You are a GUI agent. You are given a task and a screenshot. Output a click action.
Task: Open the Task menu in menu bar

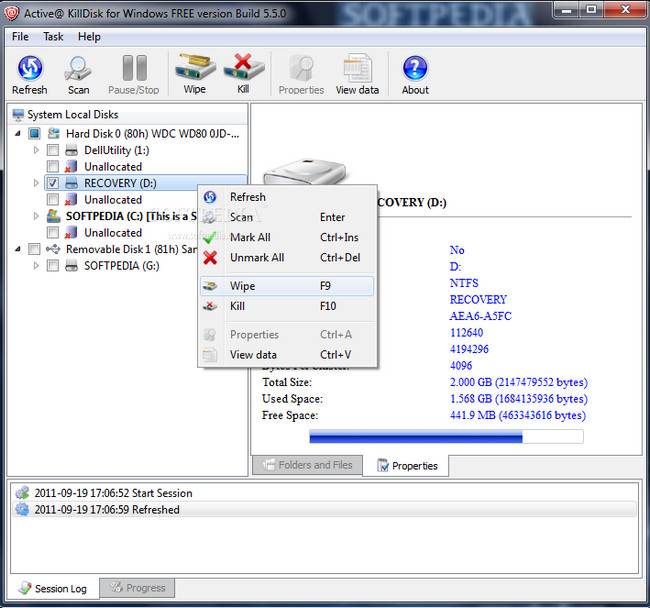[x=53, y=37]
